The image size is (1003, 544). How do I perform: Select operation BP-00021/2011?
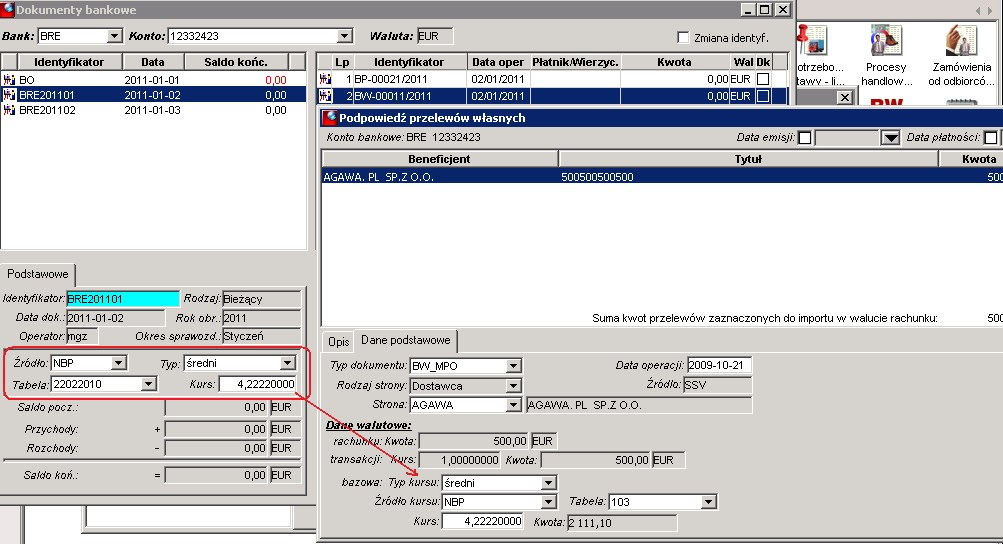coord(553,79)
